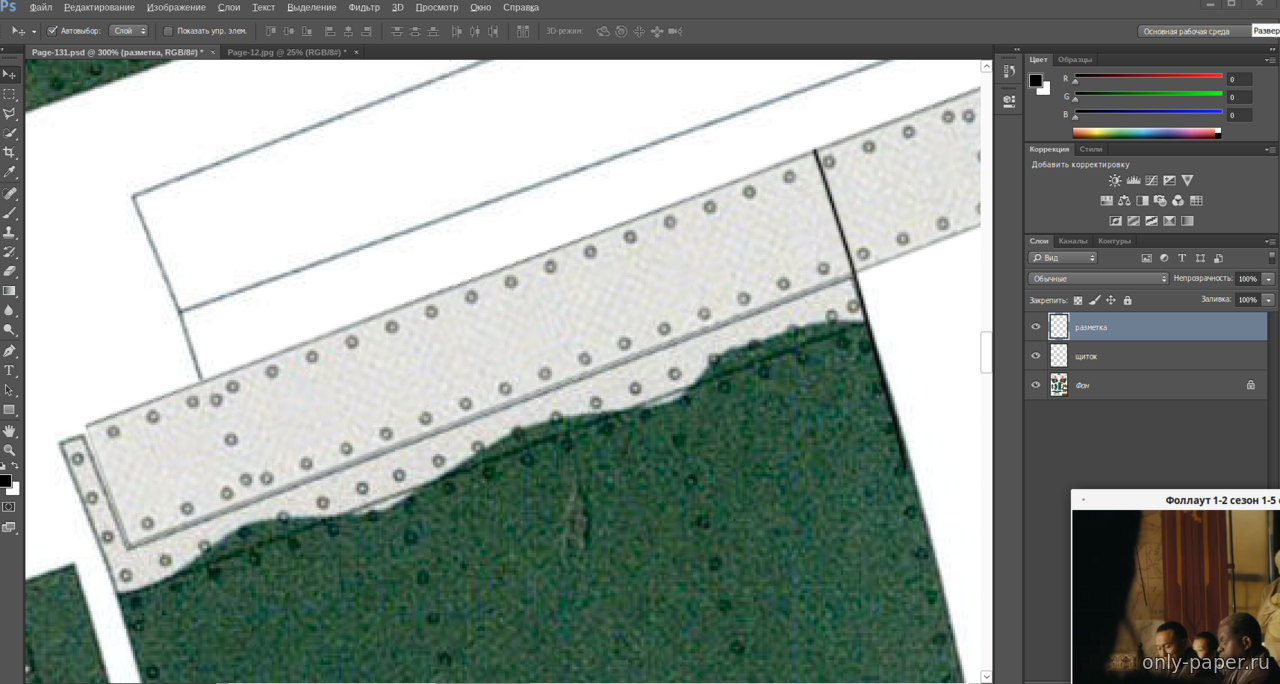Screen dimensions: 1280x684
Task: Select the Eraser tool
Action: 10,271
